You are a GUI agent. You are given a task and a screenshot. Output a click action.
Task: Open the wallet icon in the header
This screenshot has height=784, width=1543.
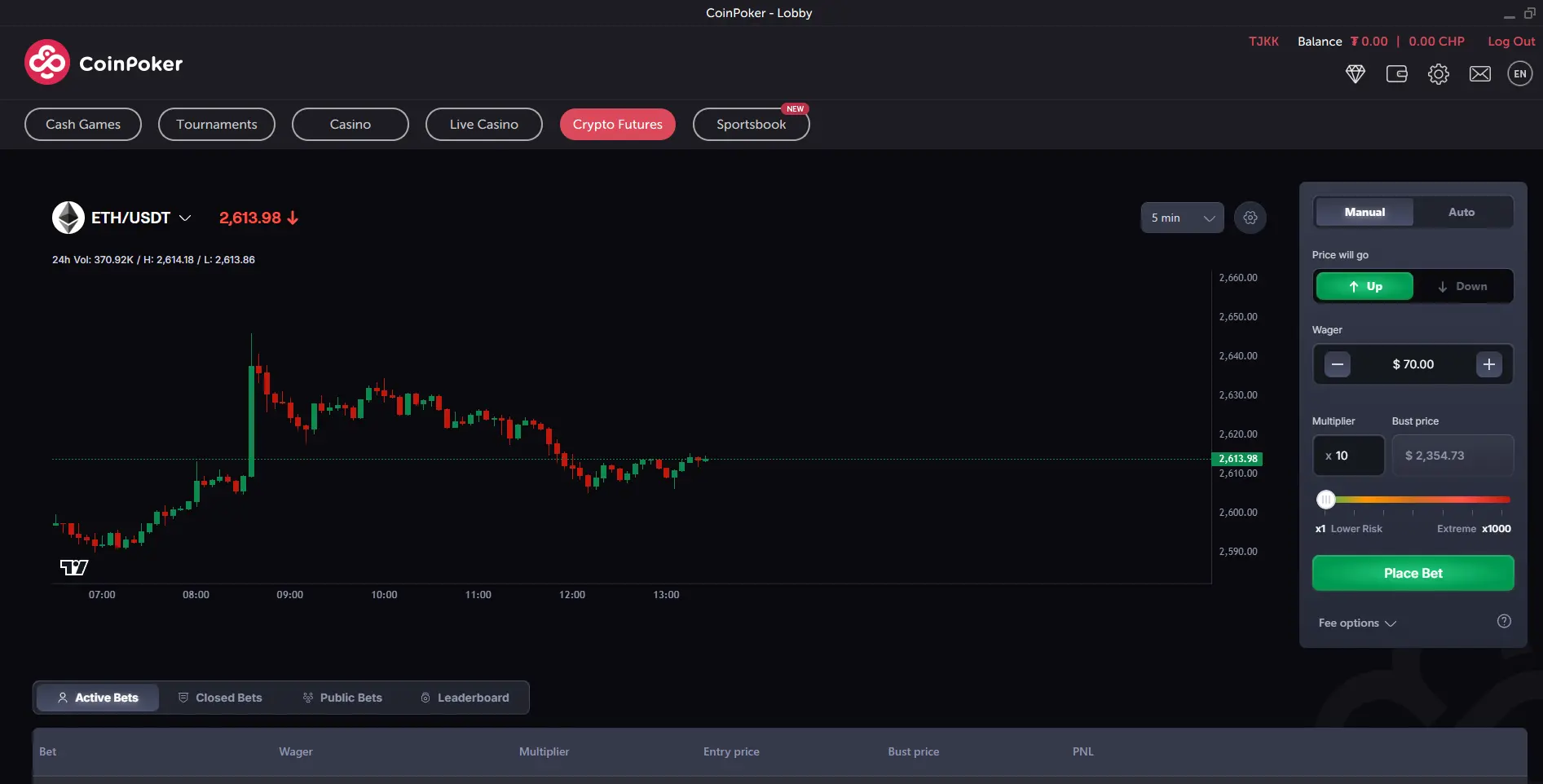pyautogui.click(x=1397, y=73)
